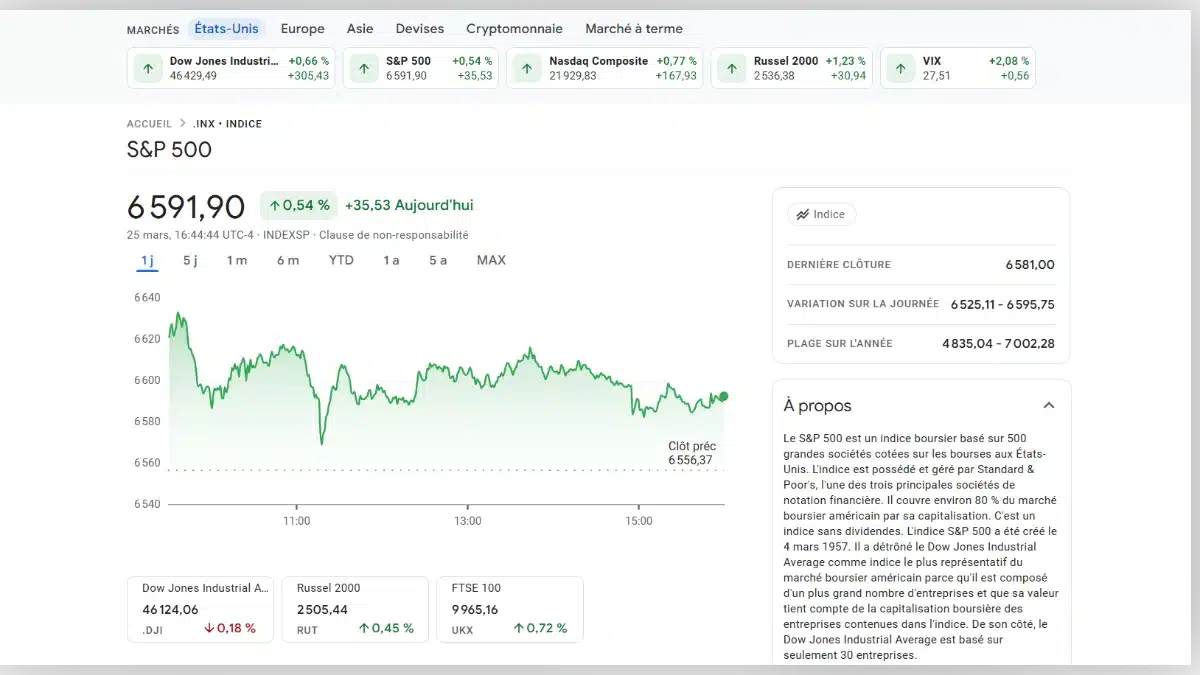Select the Marché à terme tab

coord(634,28)
